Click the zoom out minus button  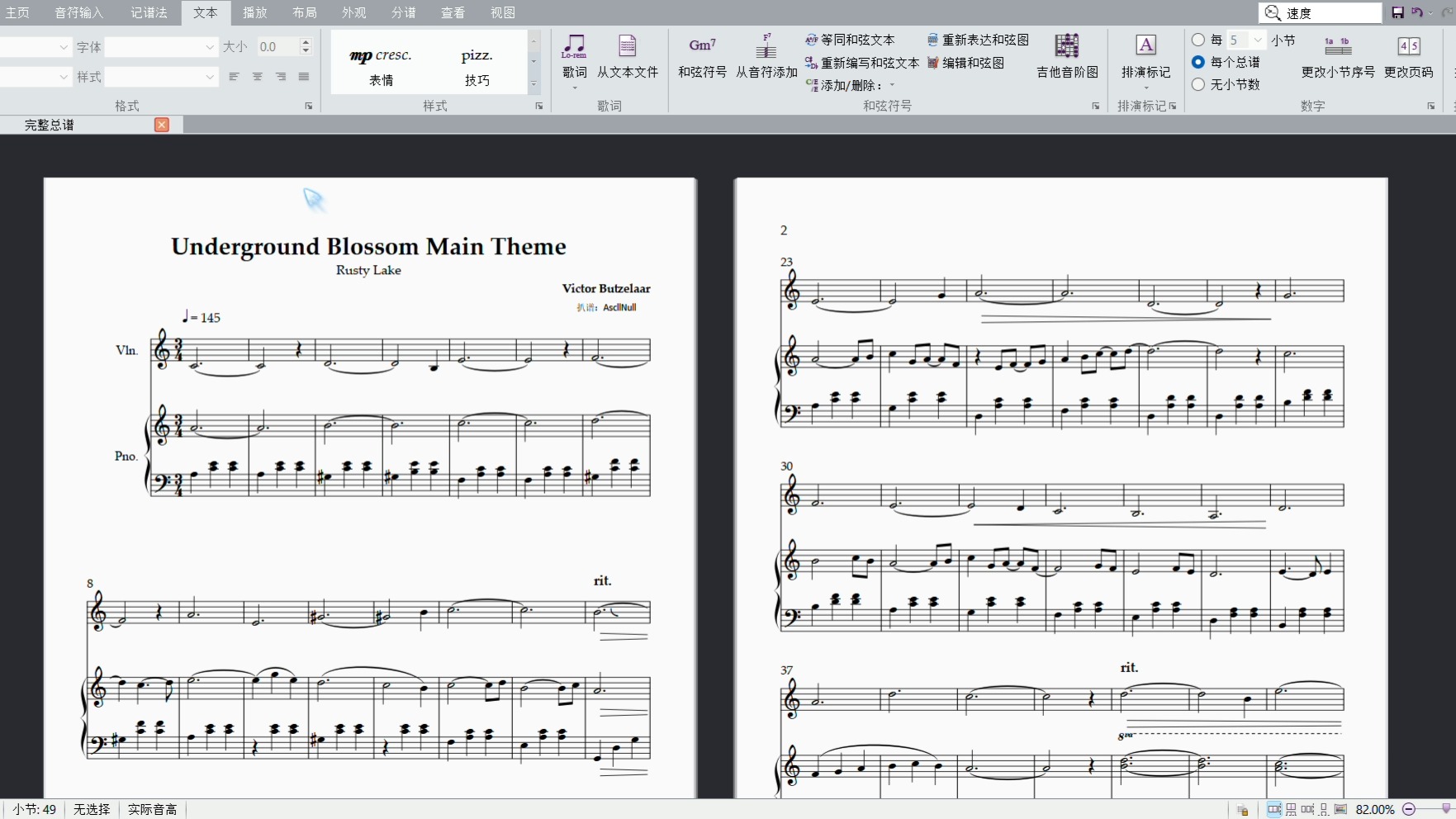click(1409, 810)
